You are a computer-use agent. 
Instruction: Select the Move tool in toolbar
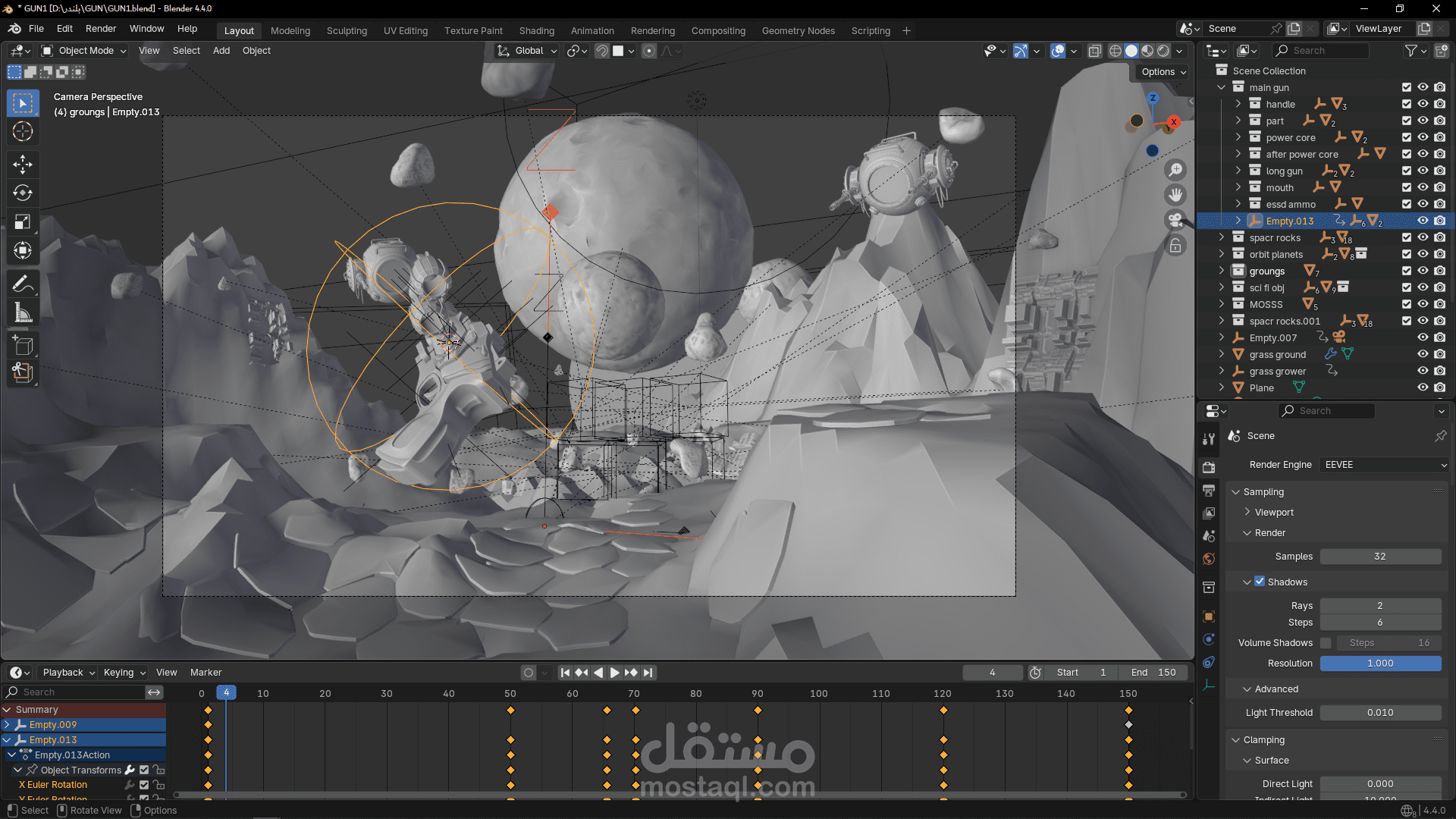click(x=23, y=164)
